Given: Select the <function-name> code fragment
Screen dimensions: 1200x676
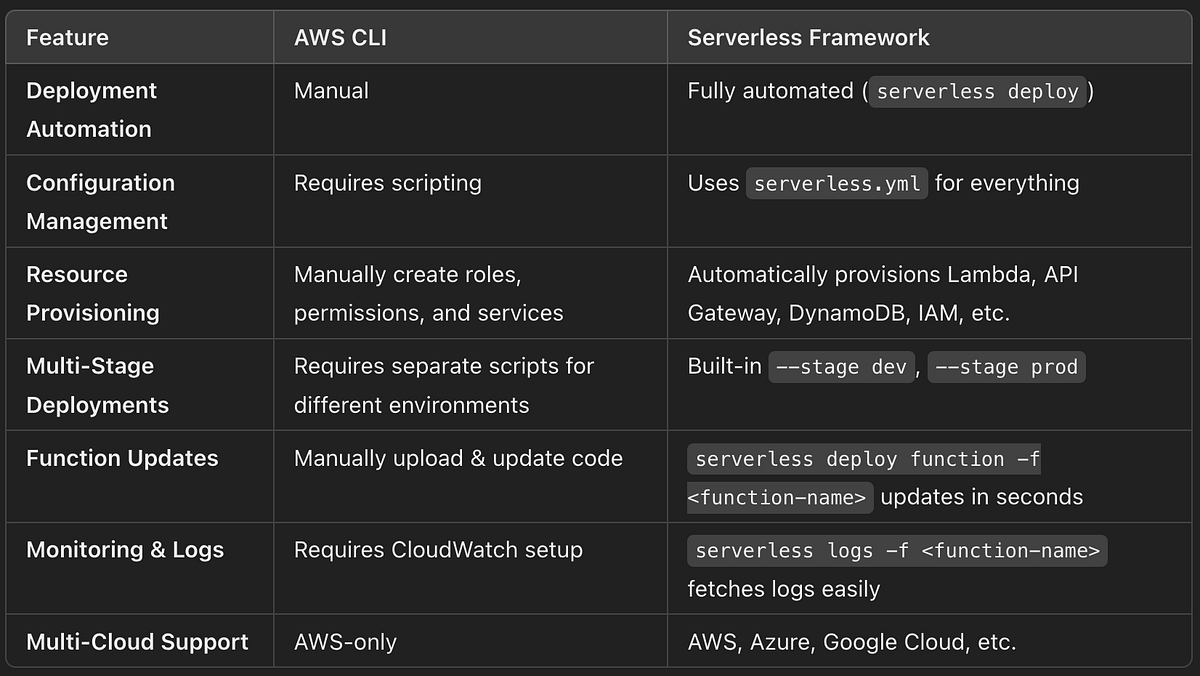Looking at the screenshot, I should 779,497.
